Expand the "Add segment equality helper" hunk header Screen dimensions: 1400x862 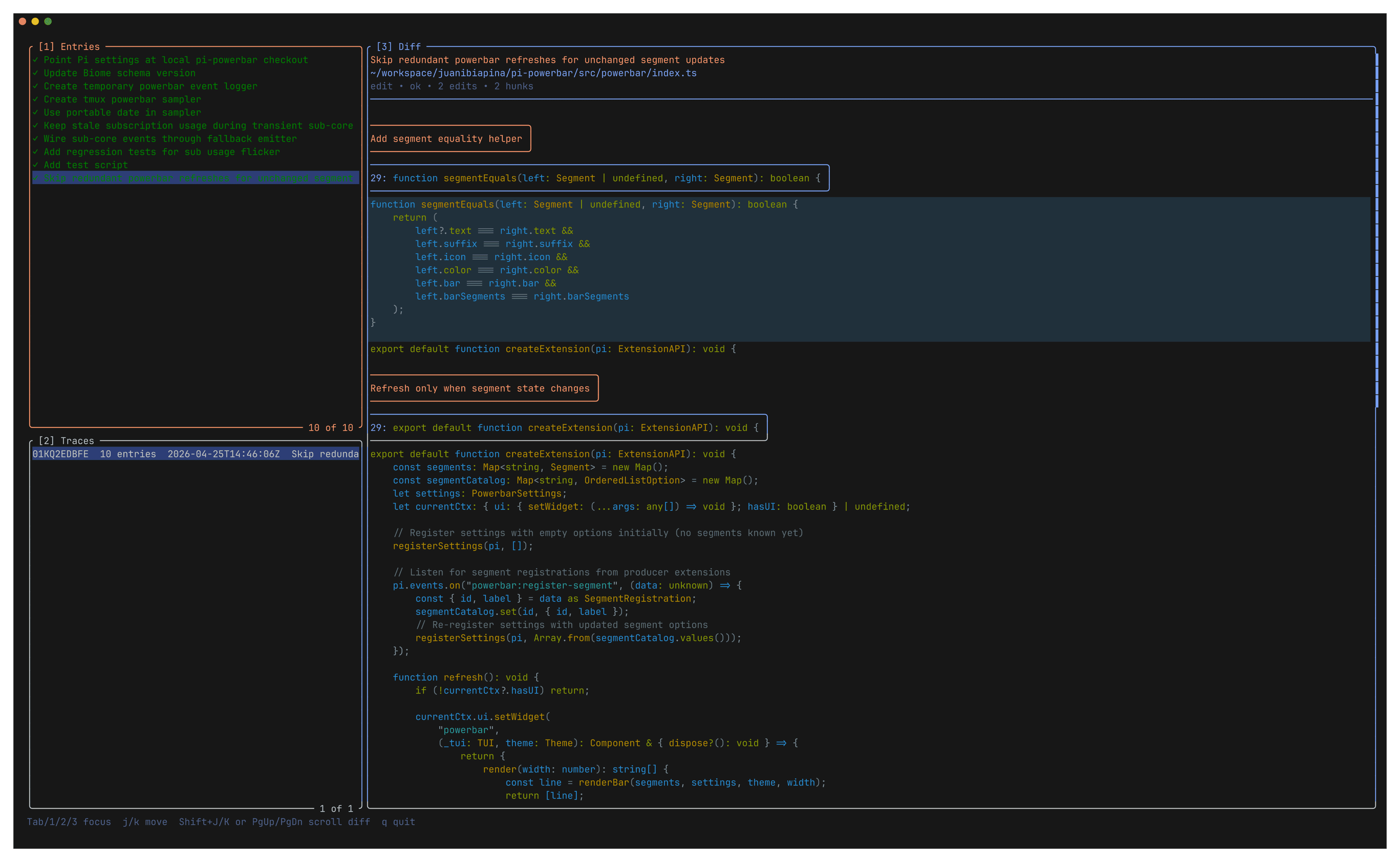point(450,139)
